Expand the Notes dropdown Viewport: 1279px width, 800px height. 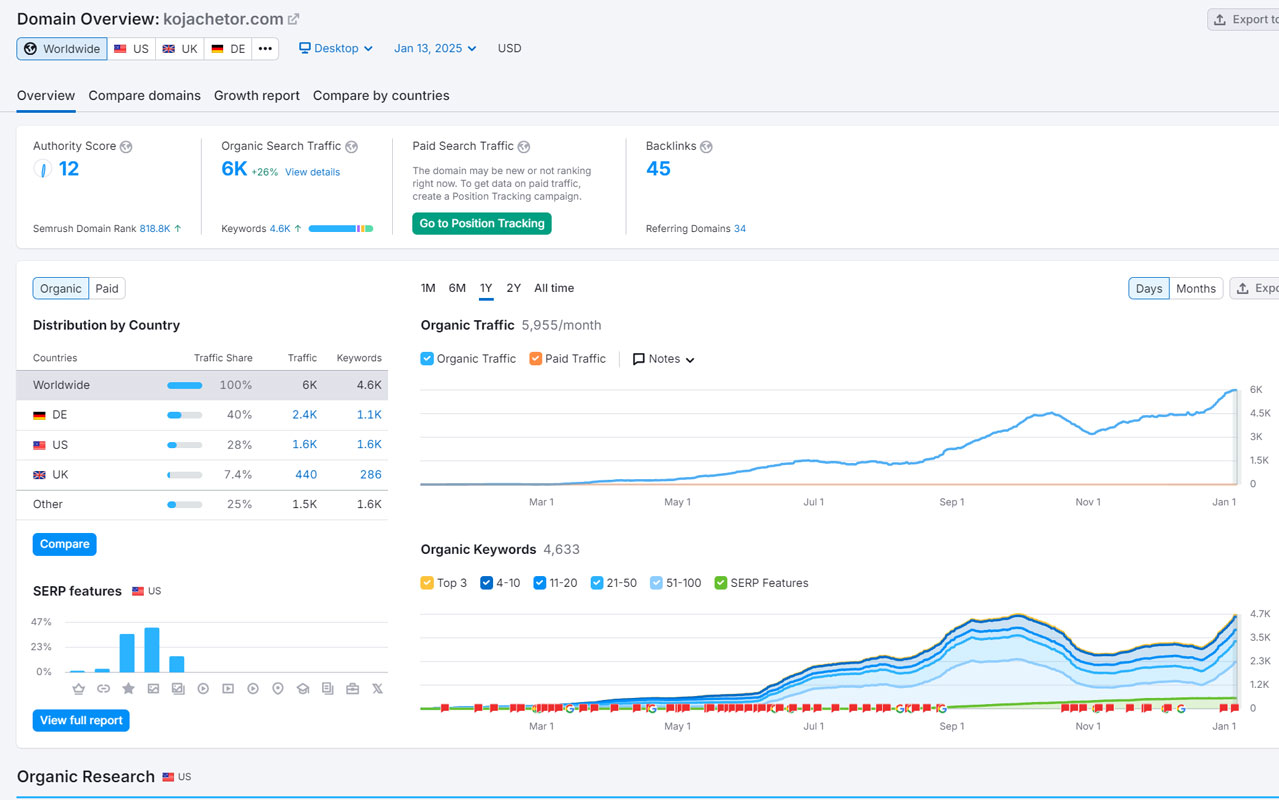[664, 359]
